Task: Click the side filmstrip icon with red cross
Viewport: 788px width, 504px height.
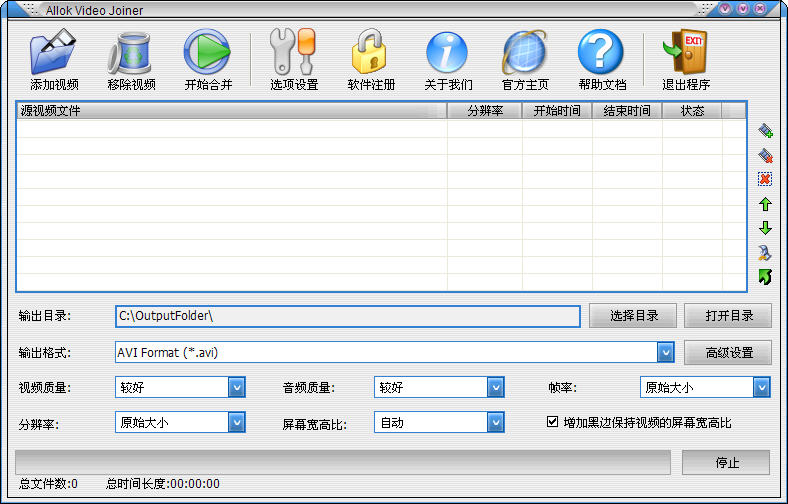Action: [x=765, y=156]
